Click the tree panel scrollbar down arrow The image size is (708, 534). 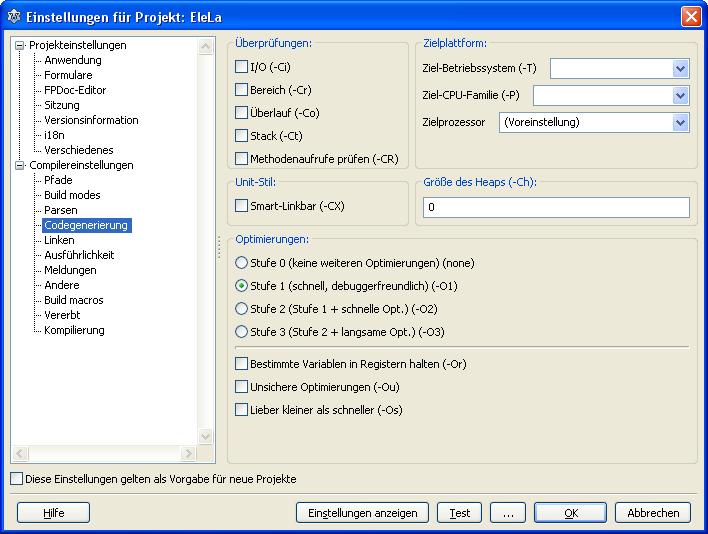(206, 437)
